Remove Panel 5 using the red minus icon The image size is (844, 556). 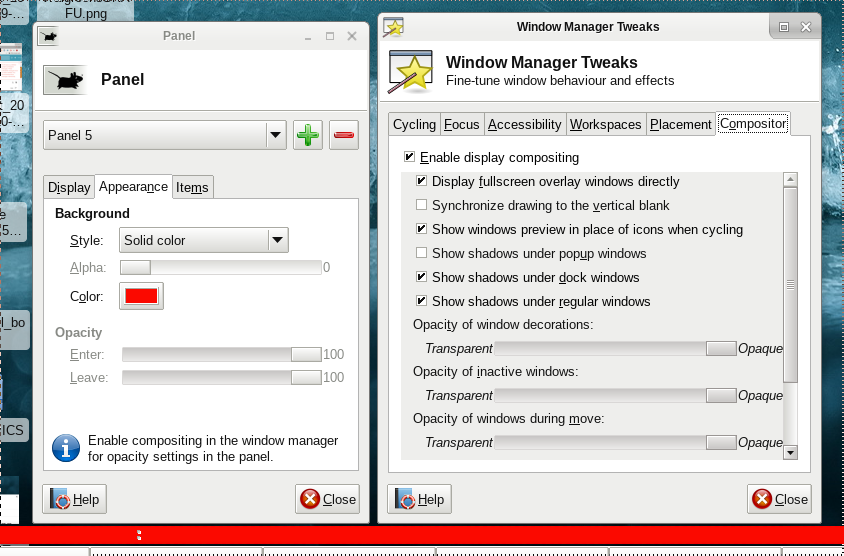click(x=344, y=136)
